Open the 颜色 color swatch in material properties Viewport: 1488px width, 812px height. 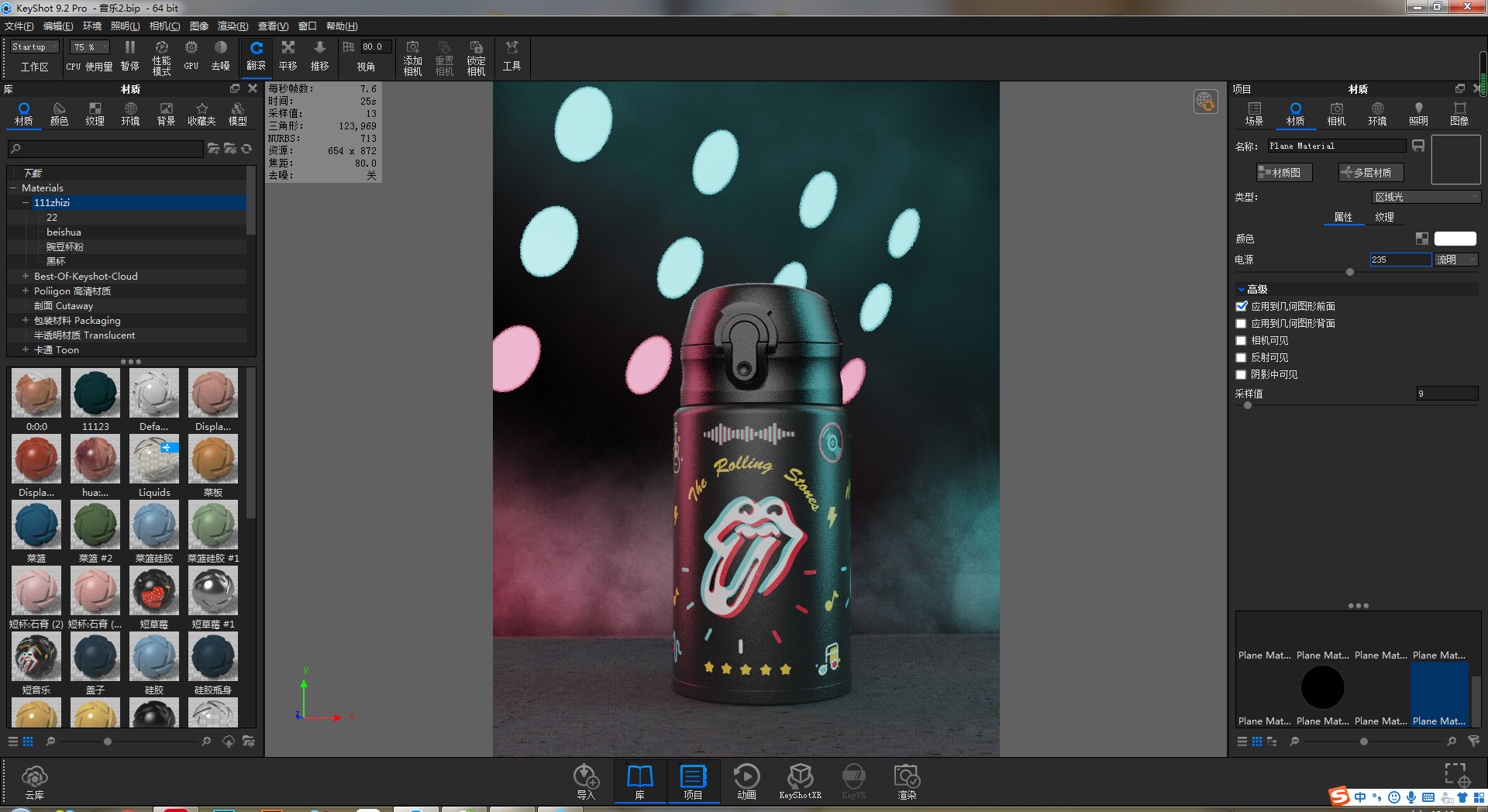pos(1455,239)
